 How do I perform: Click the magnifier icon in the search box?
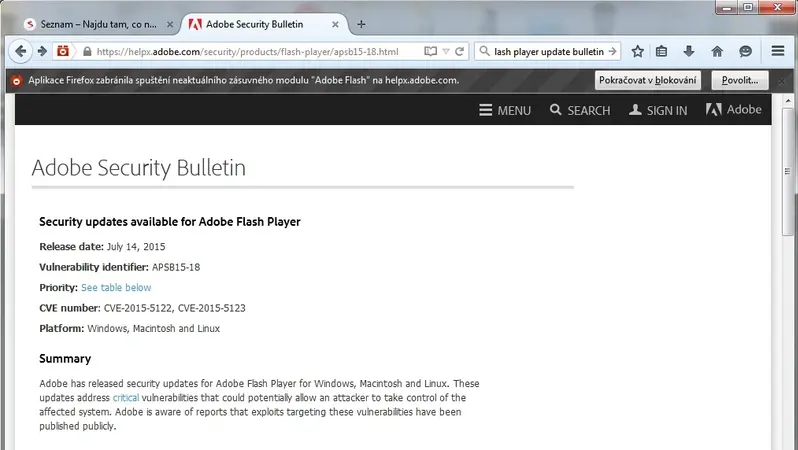click(x=484, y=51)
